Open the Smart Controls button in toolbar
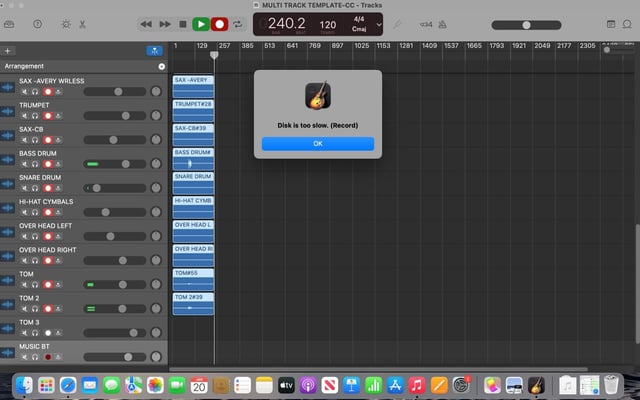 (66, 23)
